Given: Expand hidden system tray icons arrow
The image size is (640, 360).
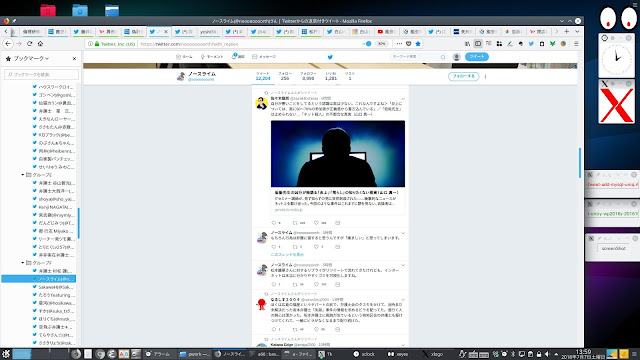Looking at the screenshot, I should [556, 354].
